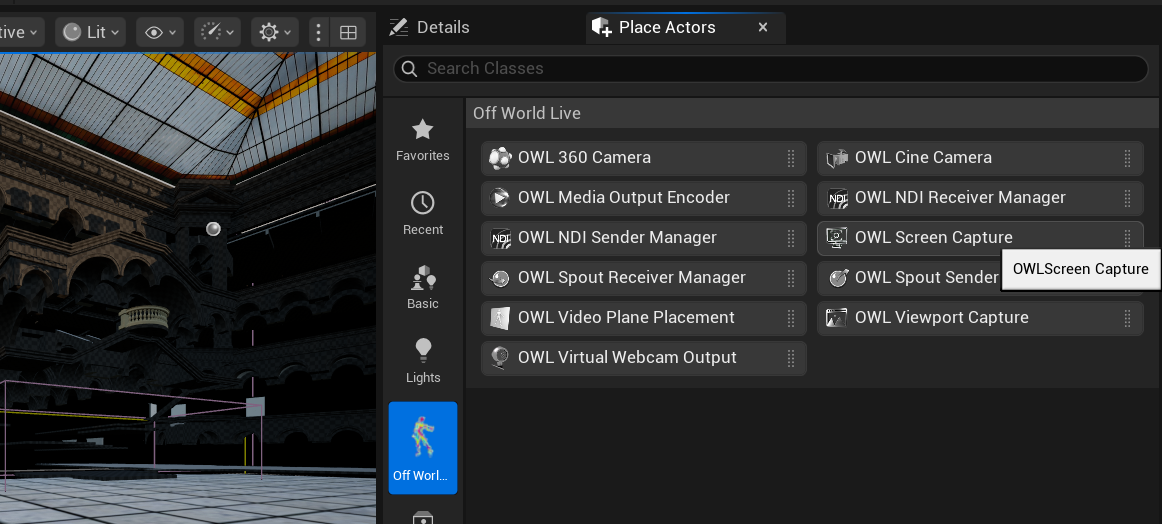Click the OWL Video Plane Placement icon
Screen dimensions: 1162x524
point(500,317)
